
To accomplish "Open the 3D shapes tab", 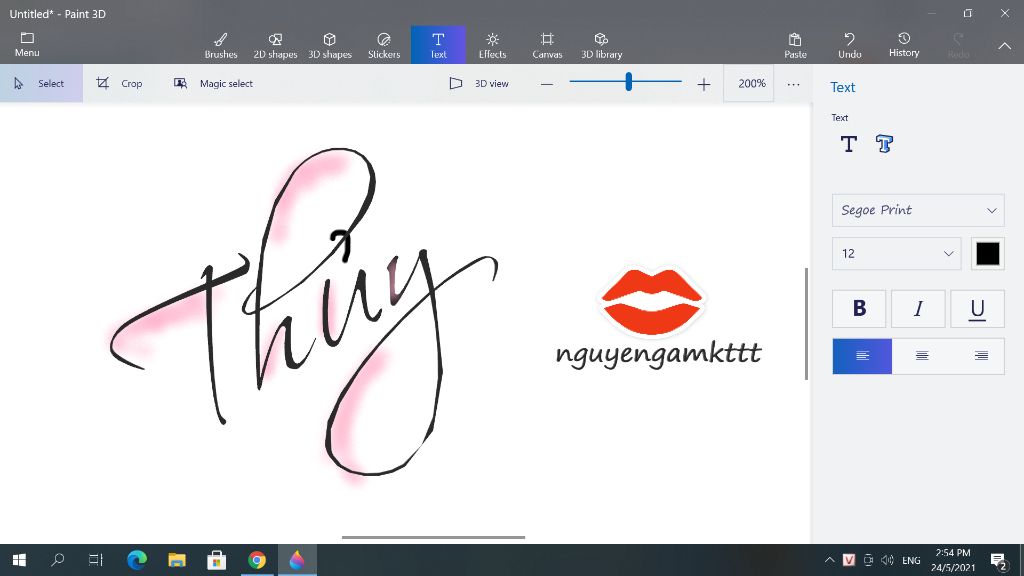I will click(330, 45).
